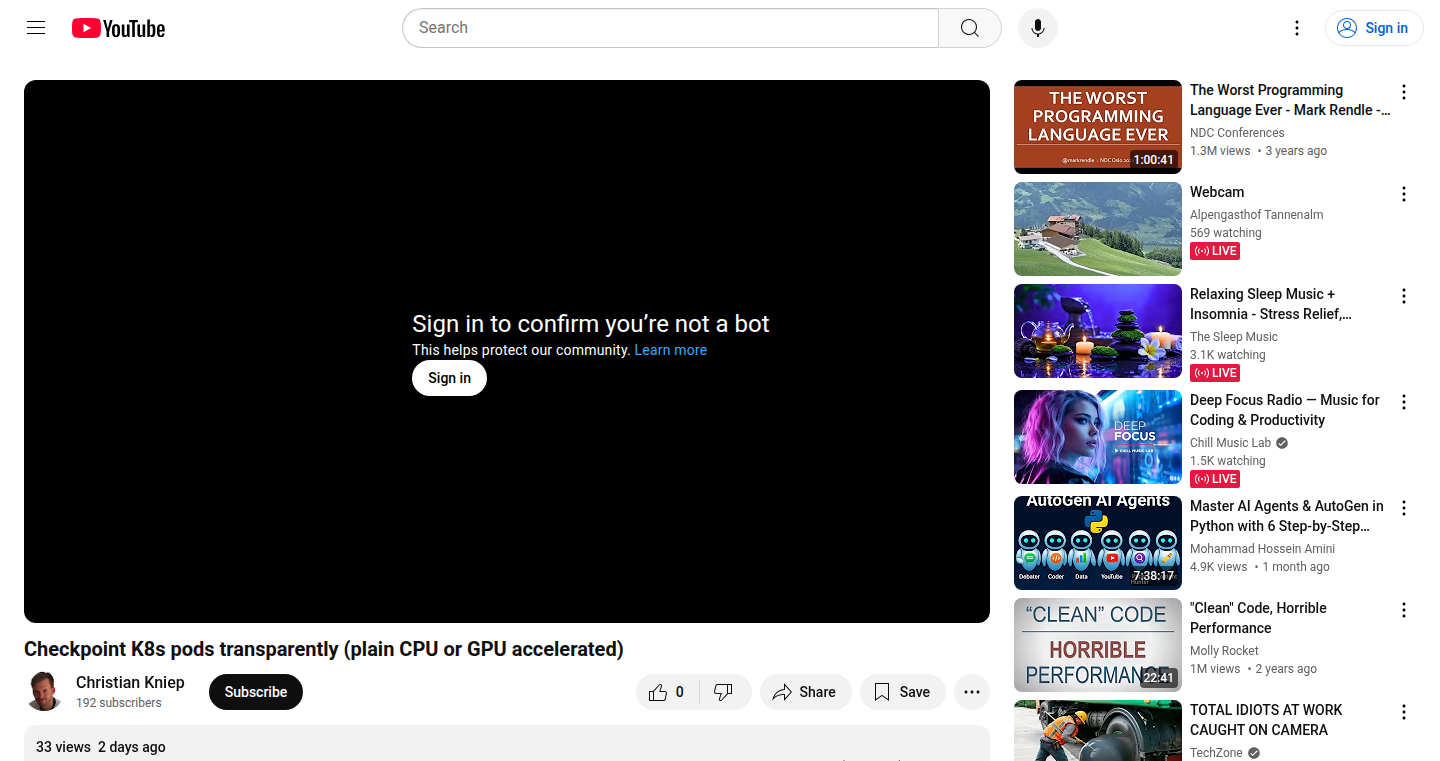Click Chill Music Lab verified checkmark
Viewport: 1440px width, 761px height.
[x=1282, y=443]
